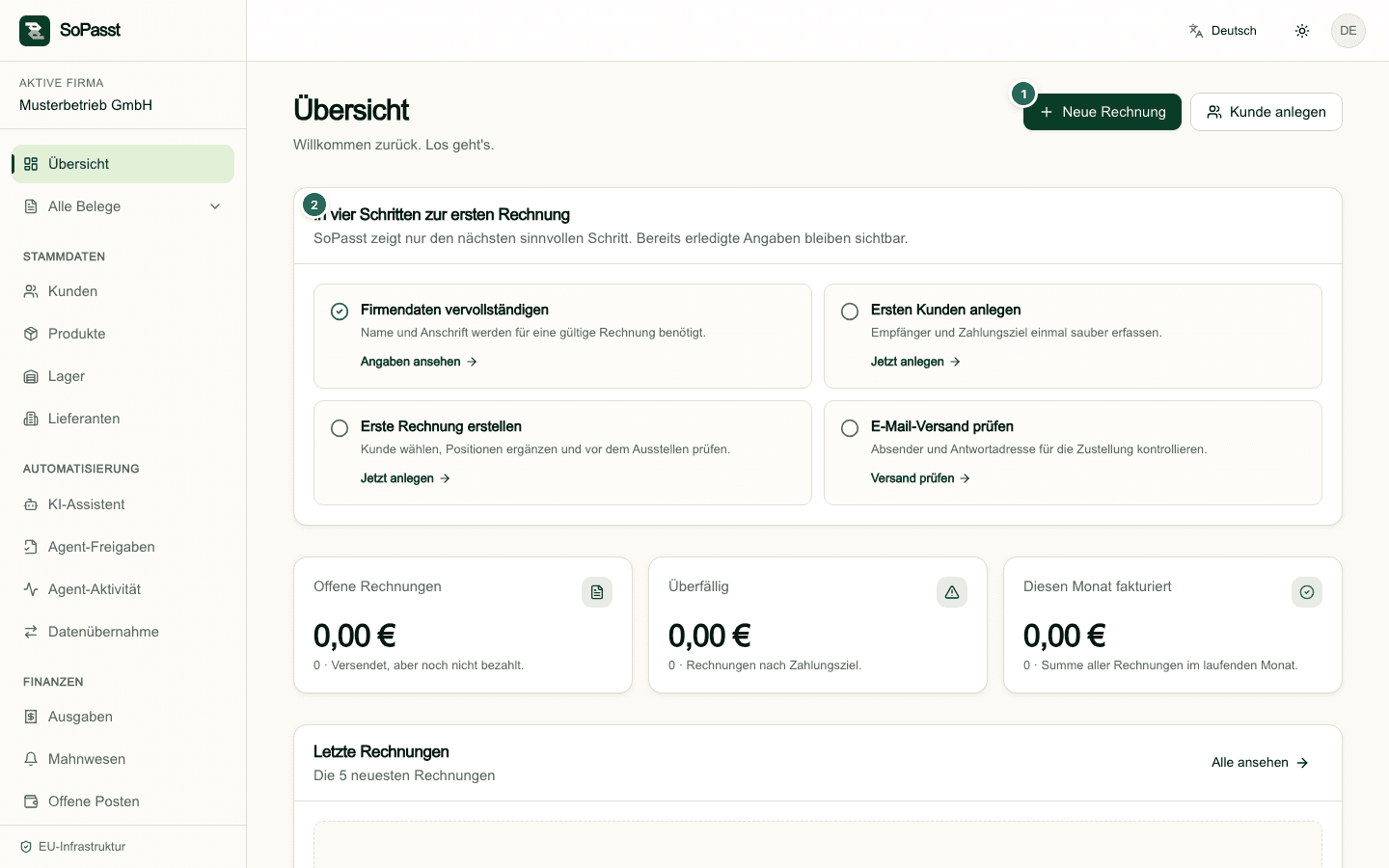Click the Datenübernahme arrows icon
Screen dimensions: 1389x868
[x=31, y=632]
